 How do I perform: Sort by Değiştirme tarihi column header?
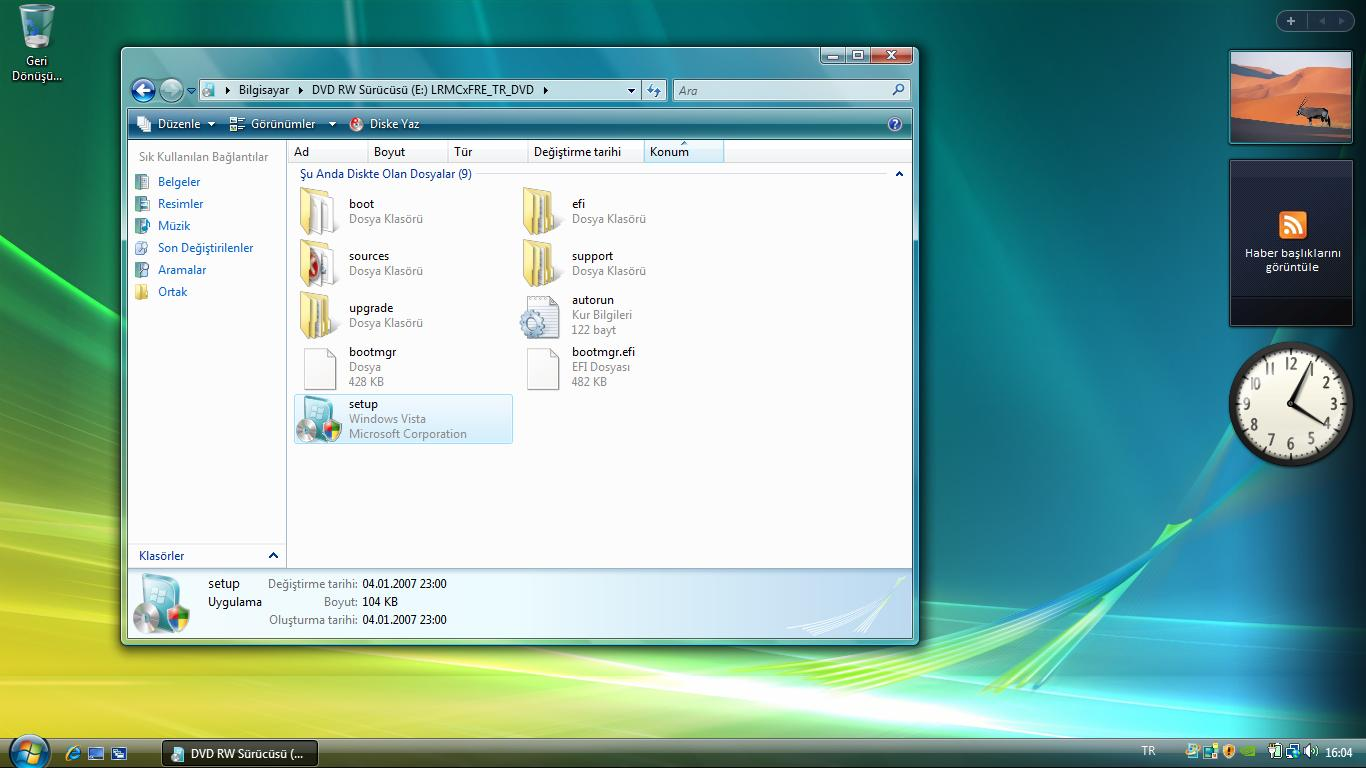click(x=587, y=152)
